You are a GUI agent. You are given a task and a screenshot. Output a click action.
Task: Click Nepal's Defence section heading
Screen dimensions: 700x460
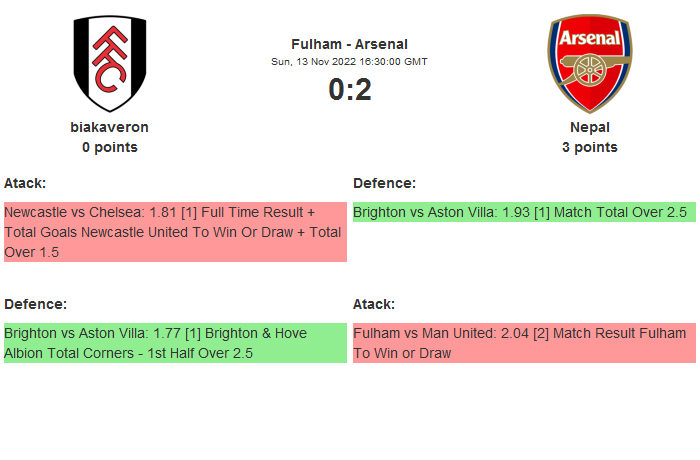[x=384, y=183]
